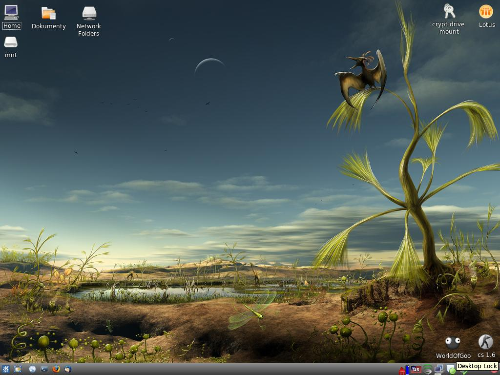Open the terminal icon in taskbar
This screenshot has width=500, height=375.
click(x=44, y=369)
